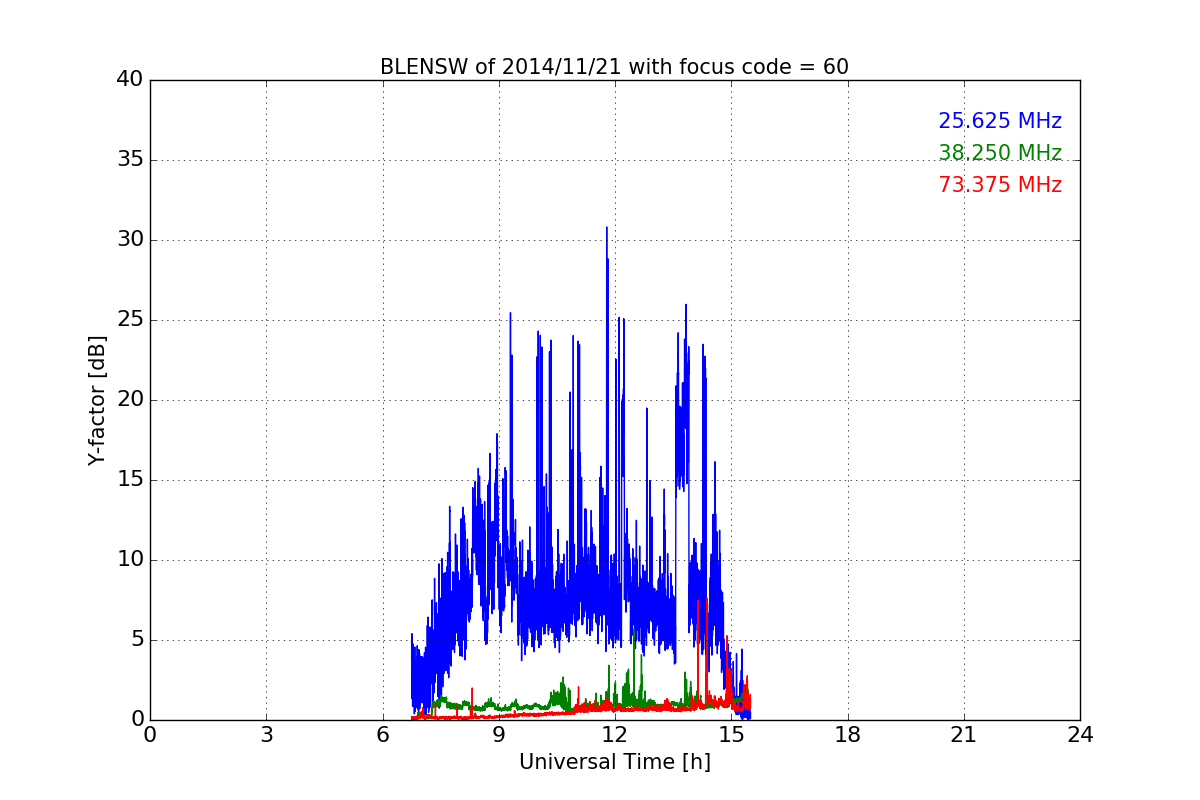Click the x-axis tick label 9
Image resolution: width=1200 pixels, height=800 pixels.
coord(499,734)
